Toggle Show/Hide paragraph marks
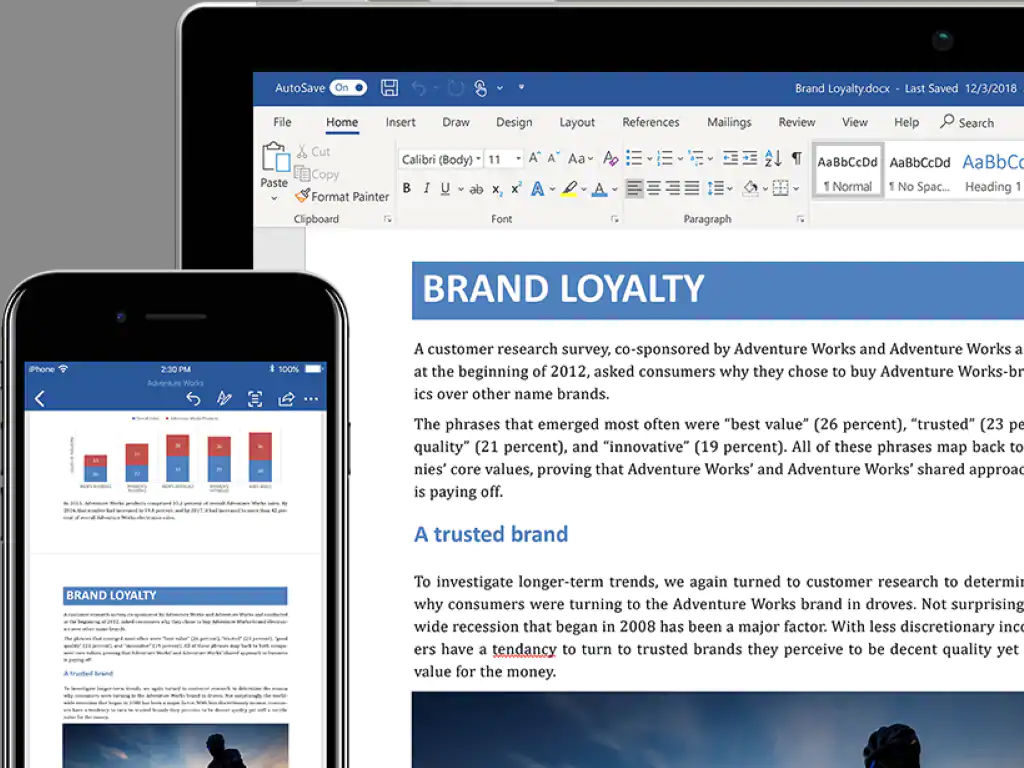Image resolution: width=1024 pixels, height=768 pixels. (797, 158)
